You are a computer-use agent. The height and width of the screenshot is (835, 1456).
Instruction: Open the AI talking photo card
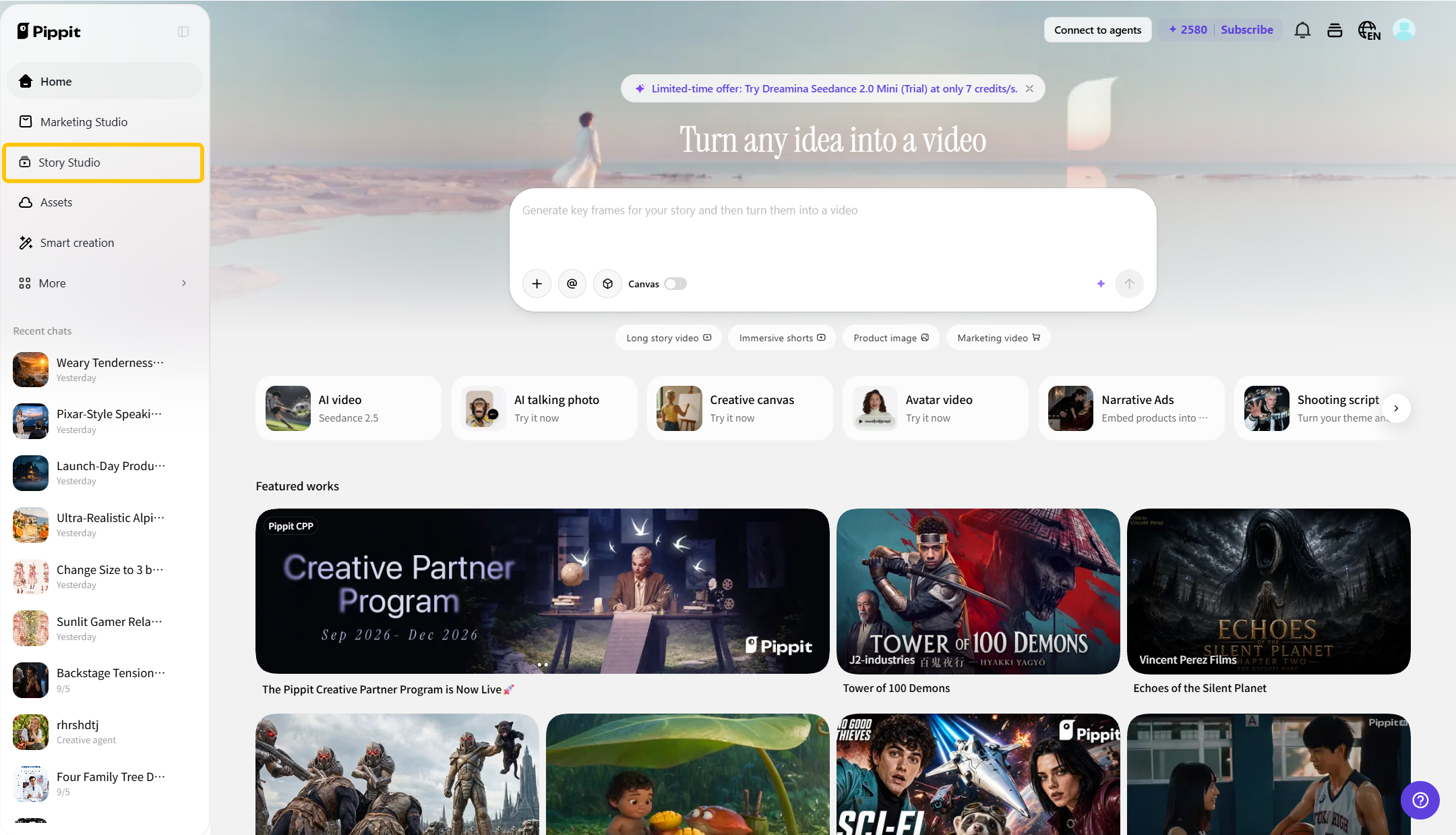pyautogui.click(x=544, y=408)
